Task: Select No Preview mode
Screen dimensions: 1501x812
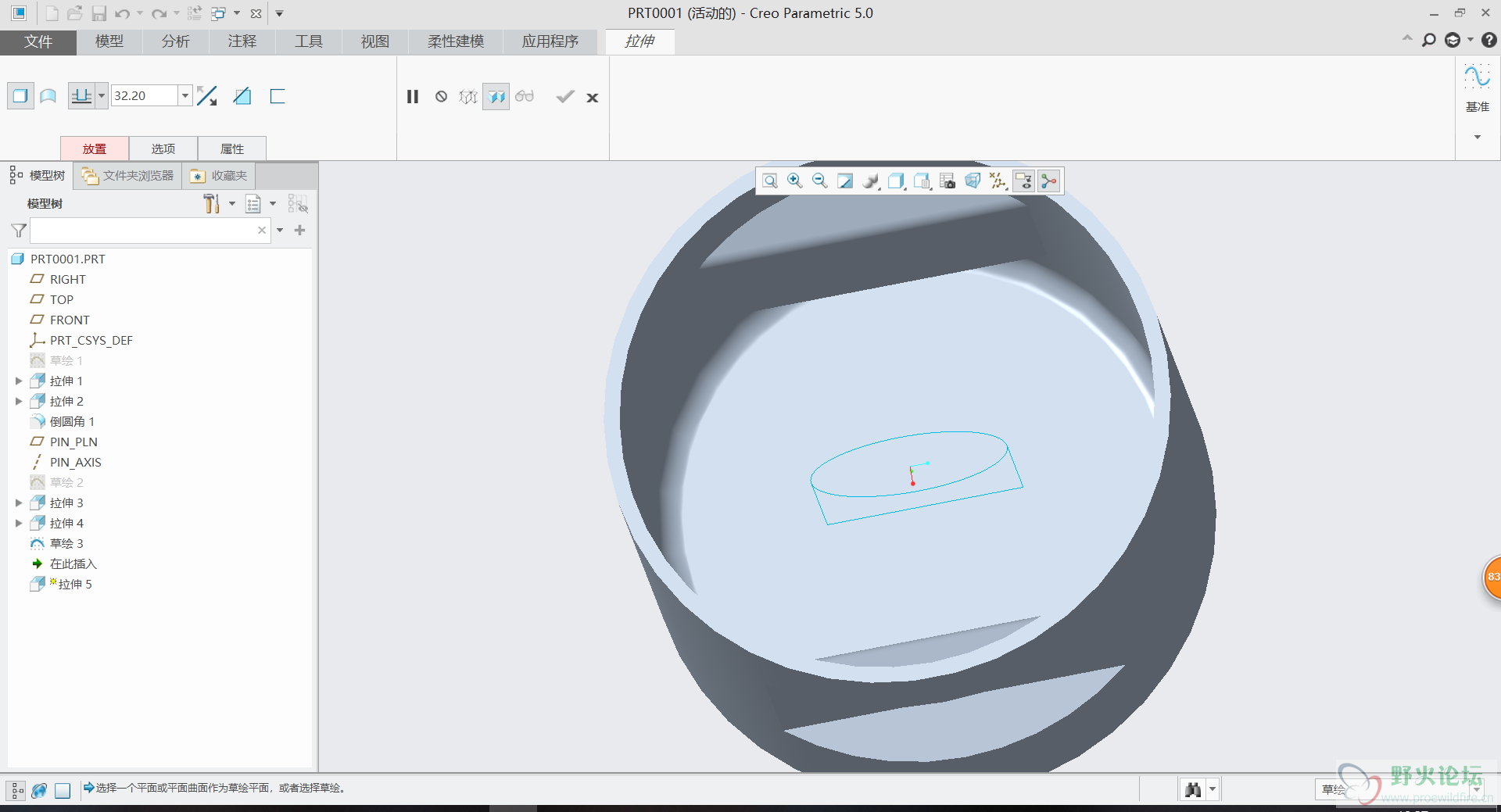Action: pyautogui.click(x=442, y=97)
